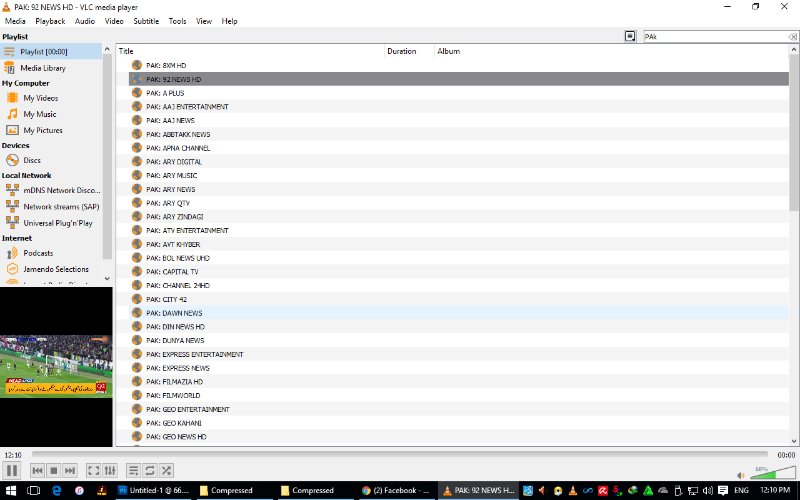Open extended settings equalizer button

tap(110, 470)
